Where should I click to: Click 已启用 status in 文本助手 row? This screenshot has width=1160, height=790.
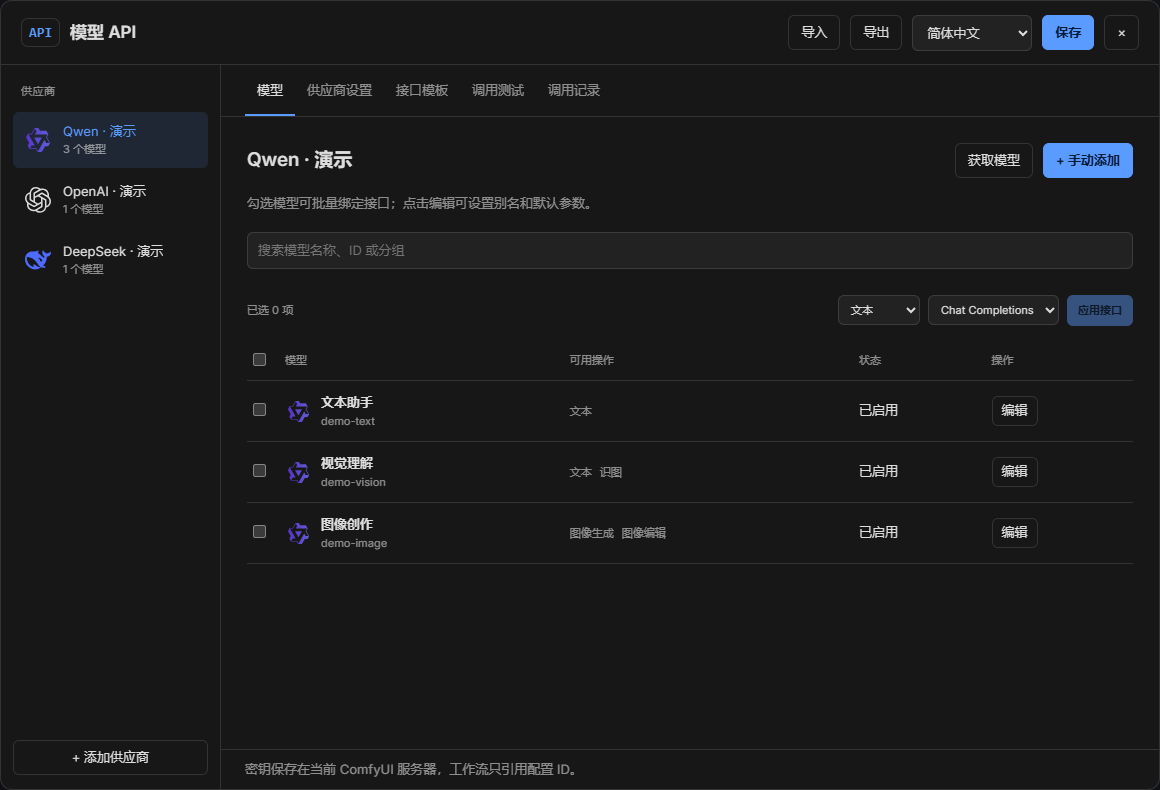click(878, 411)
